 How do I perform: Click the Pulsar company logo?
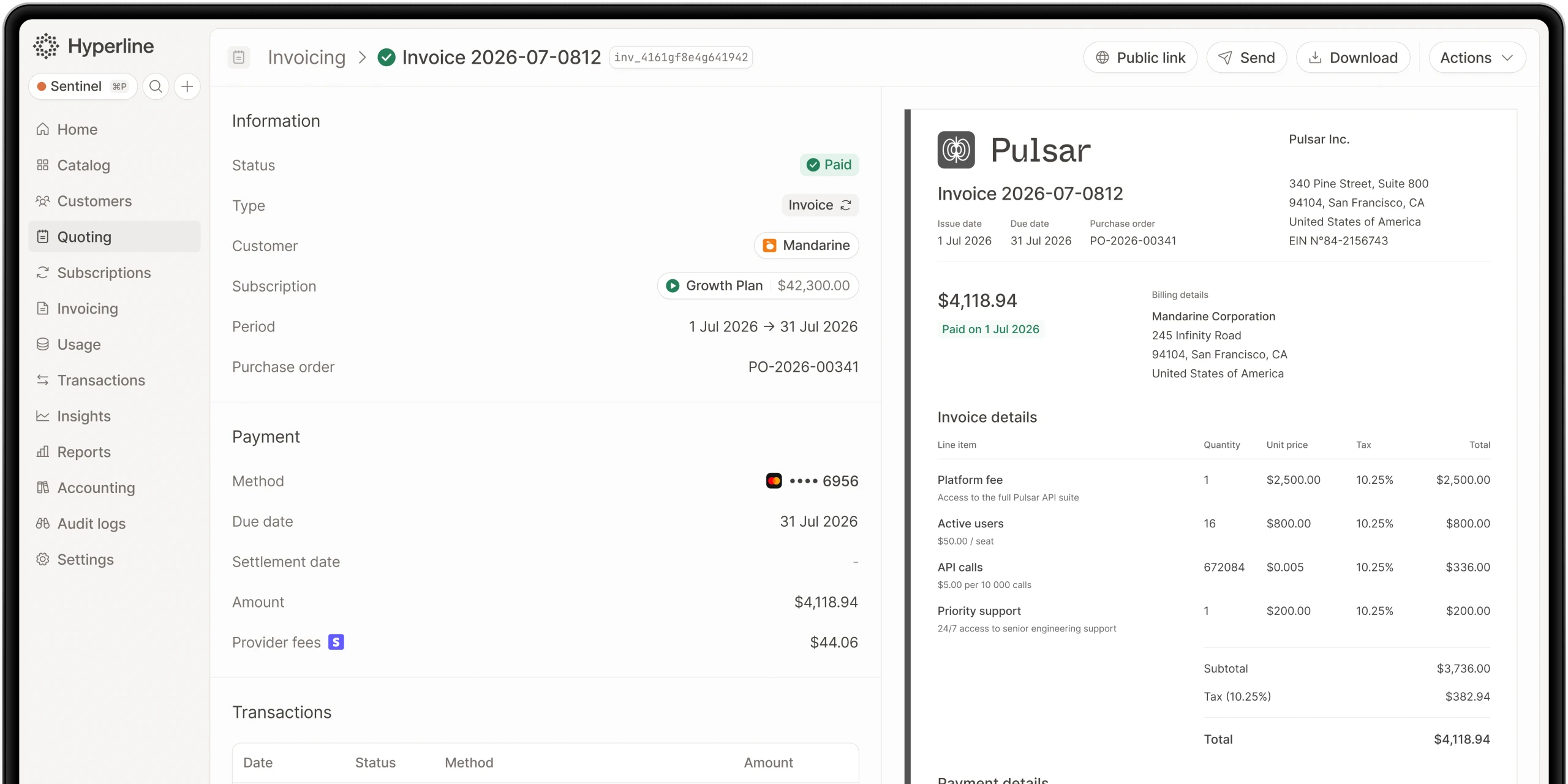[956, 150]
